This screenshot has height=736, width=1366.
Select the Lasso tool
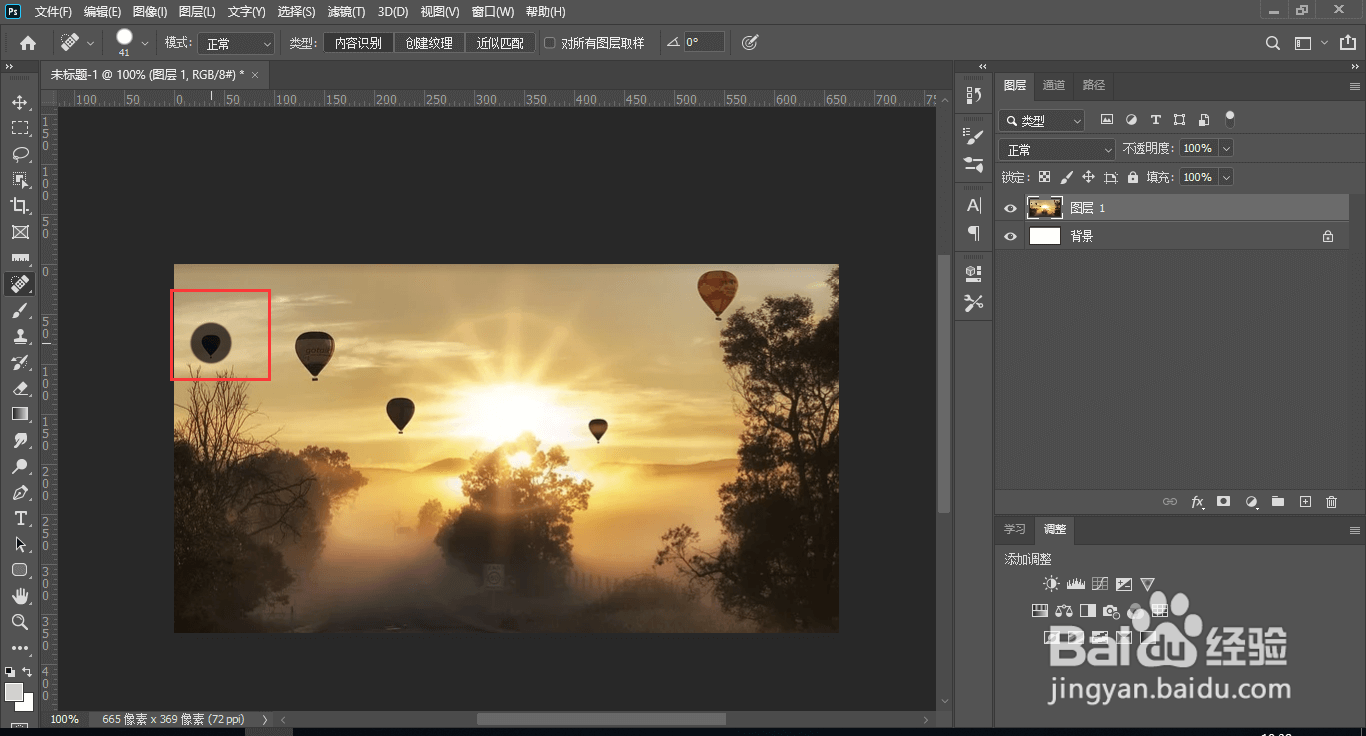[x=20, y=154]
